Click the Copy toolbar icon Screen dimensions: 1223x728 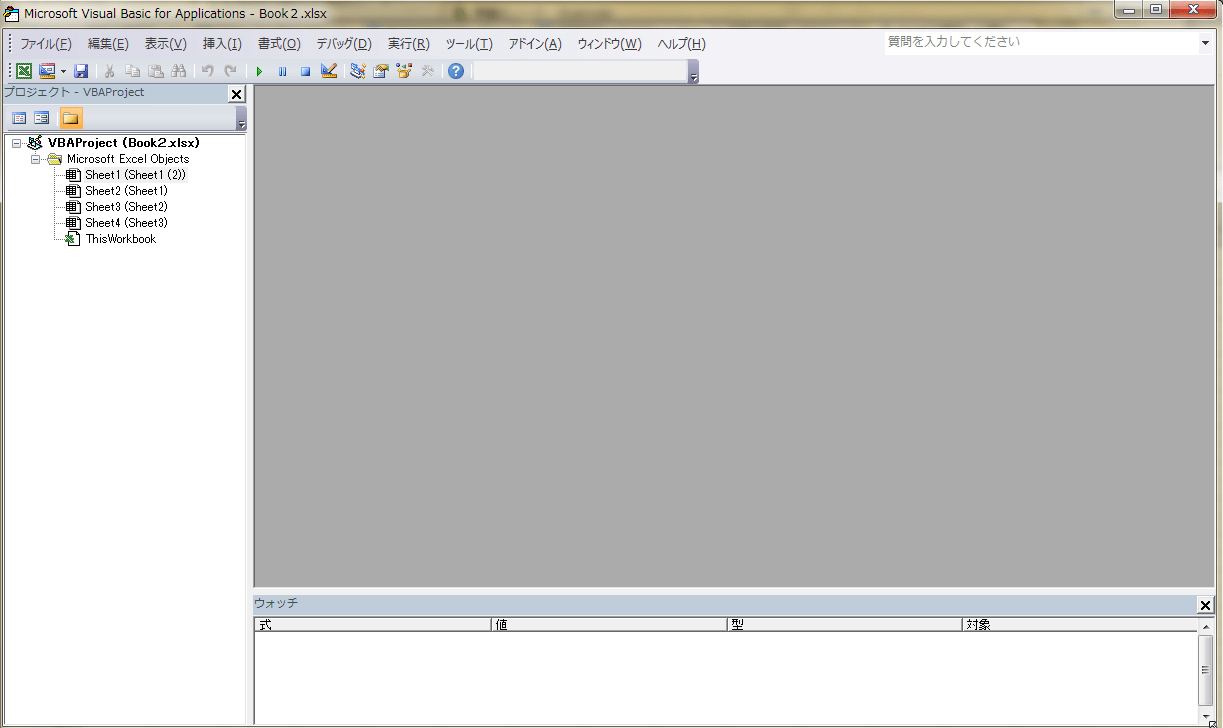[x=133, y=71]
